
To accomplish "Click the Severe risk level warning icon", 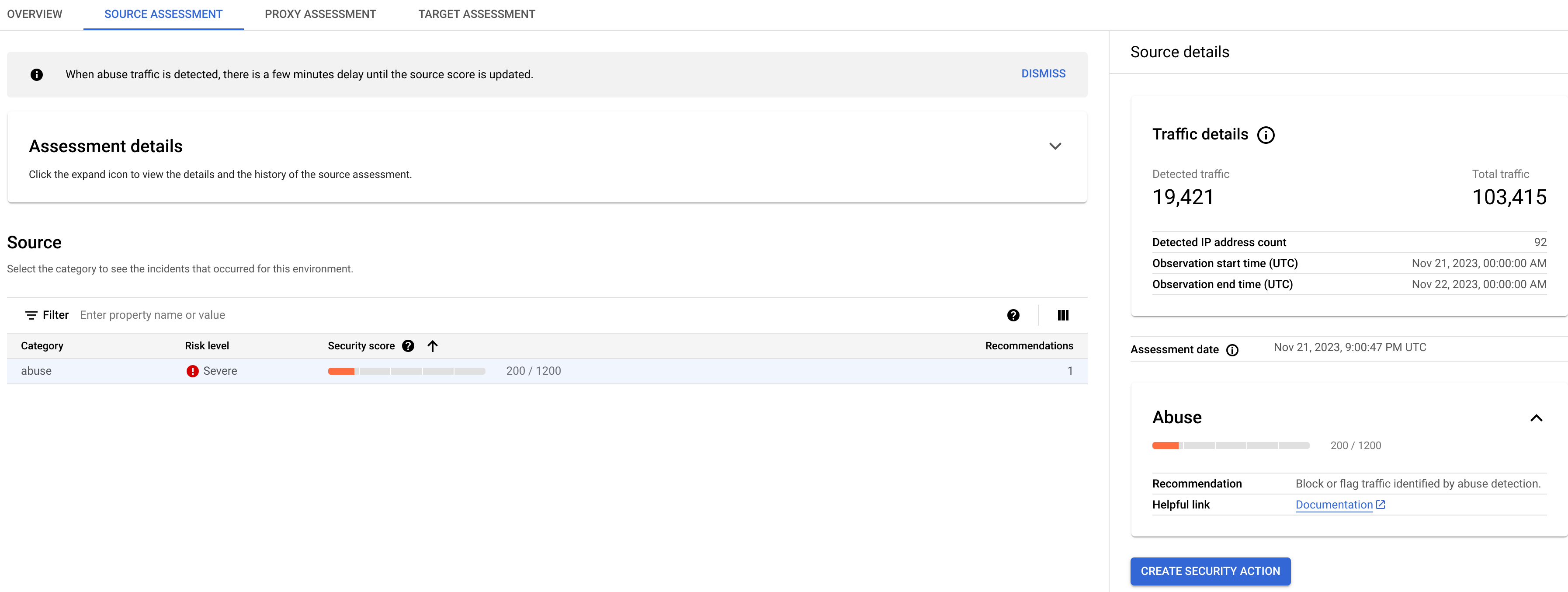I will [192, 370].
